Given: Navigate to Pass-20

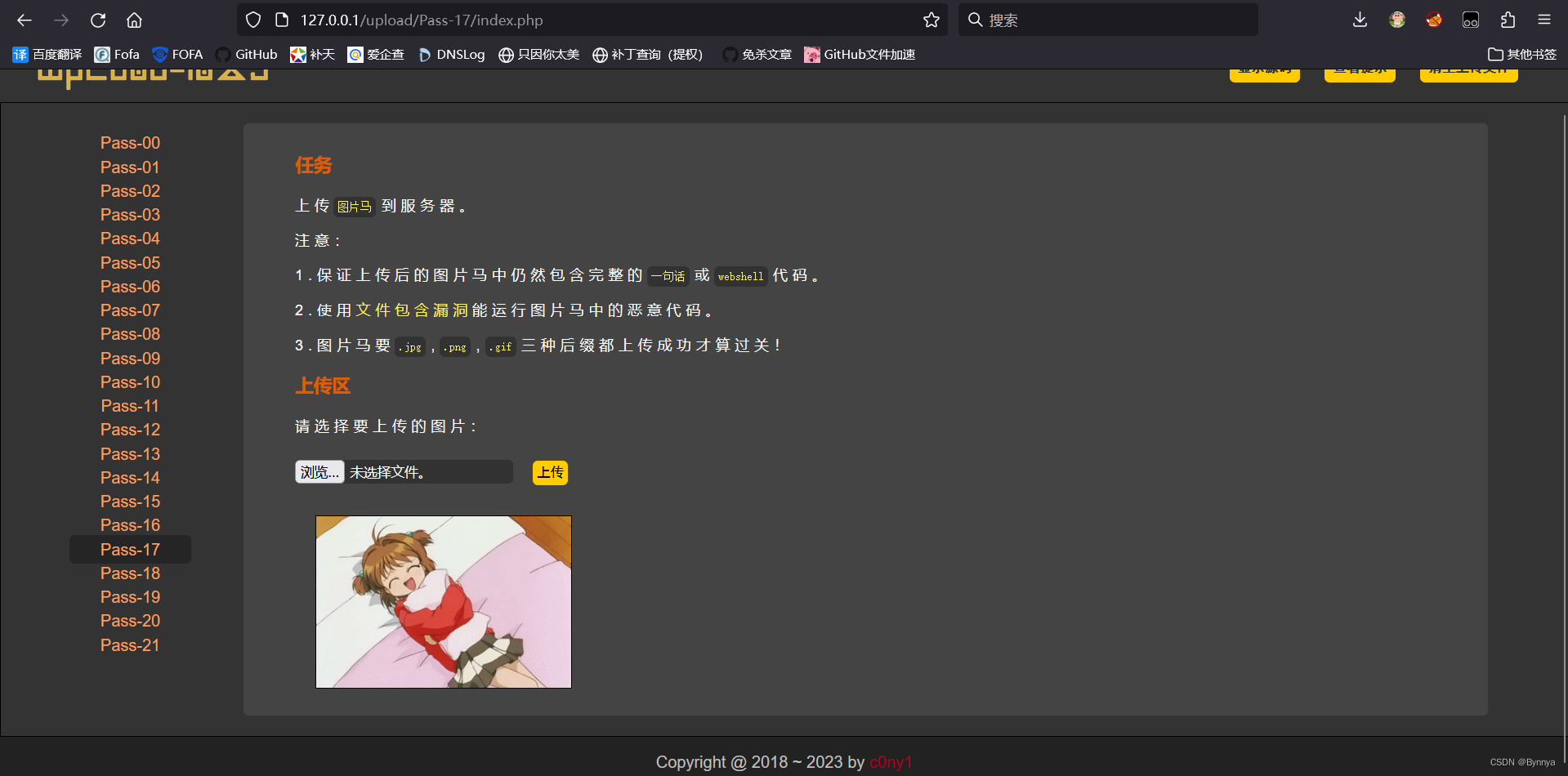Looking at the screenshot, I should (x=130, y=621).
